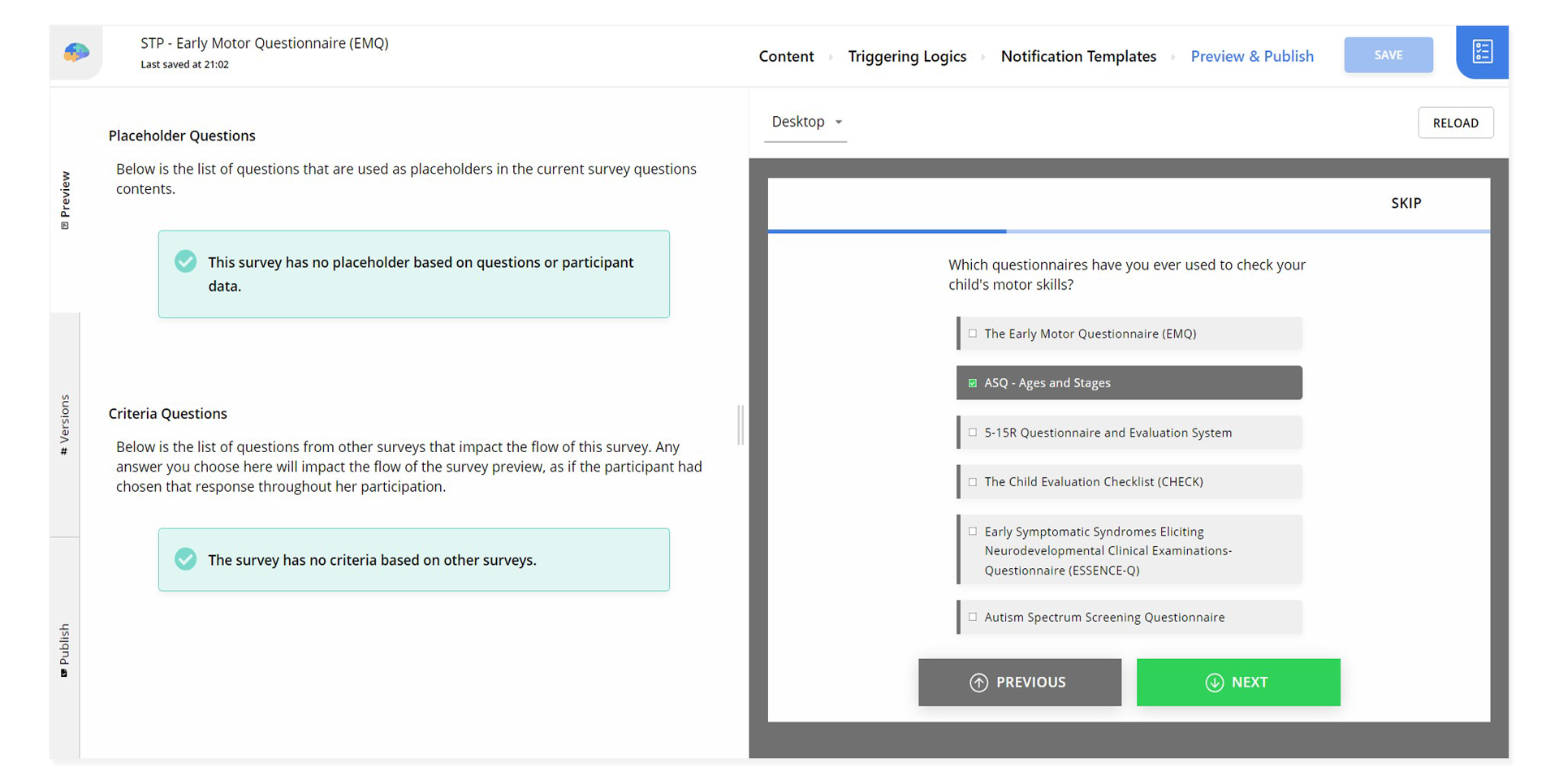The width and height of the screenshot is (1559, 784).
Task: Open the Desktop device dropdown
Action: tap(805, 122)
